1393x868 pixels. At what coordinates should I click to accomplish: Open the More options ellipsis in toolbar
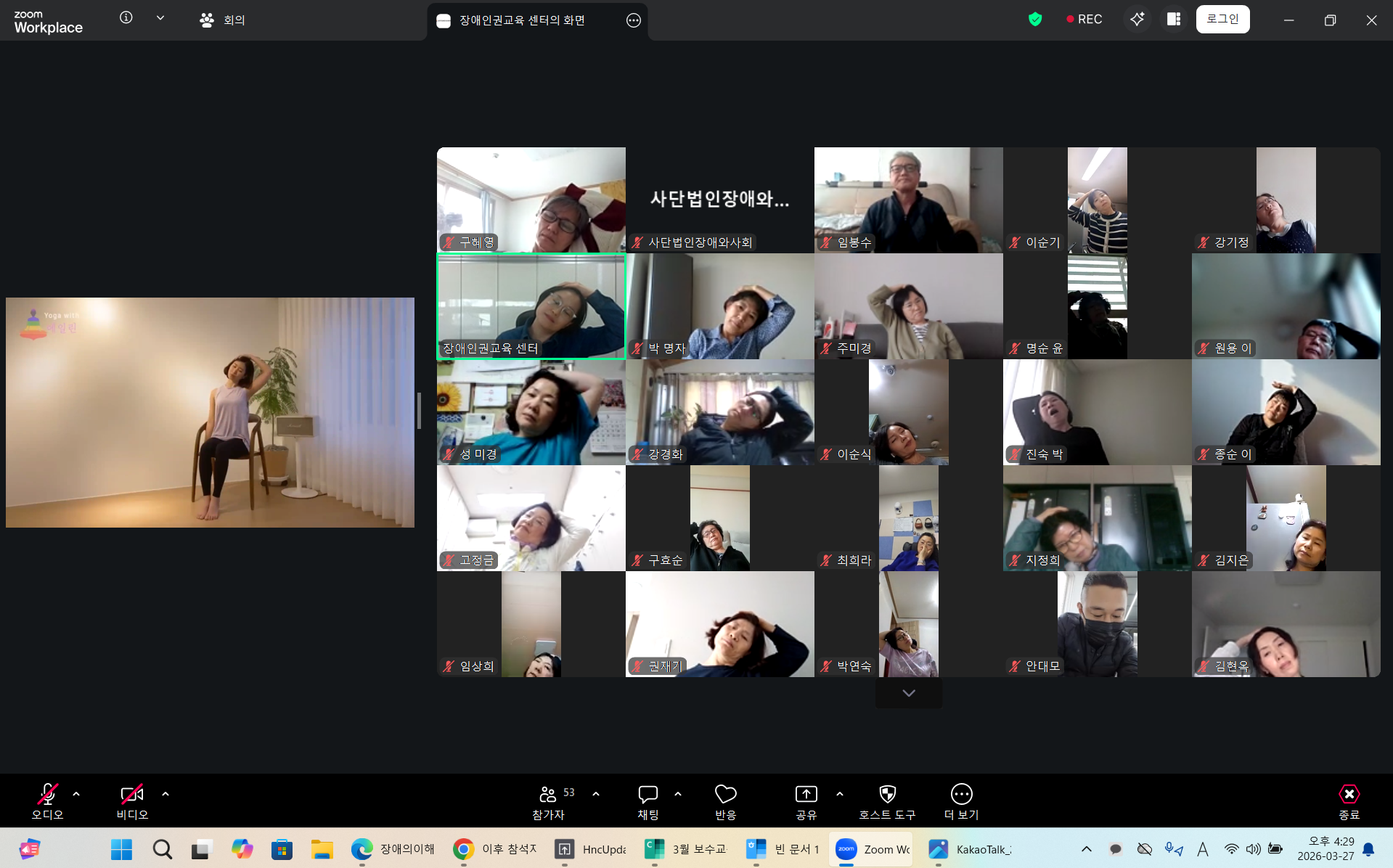961,795
